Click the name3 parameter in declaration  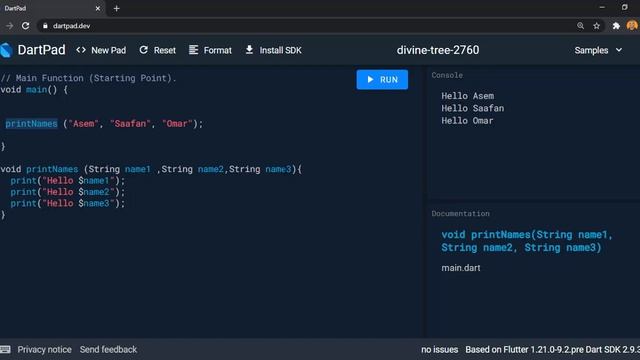(x=278, y=169)
